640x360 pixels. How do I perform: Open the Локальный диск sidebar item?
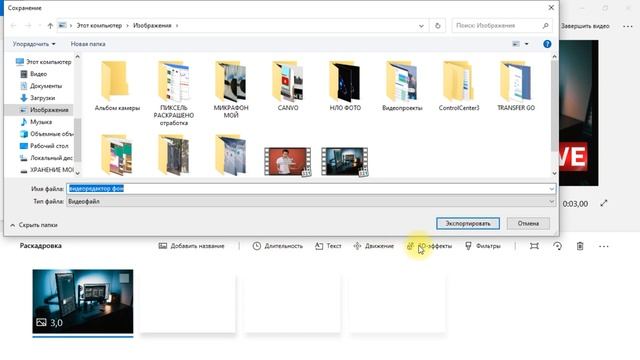click(x=51, y=158)
